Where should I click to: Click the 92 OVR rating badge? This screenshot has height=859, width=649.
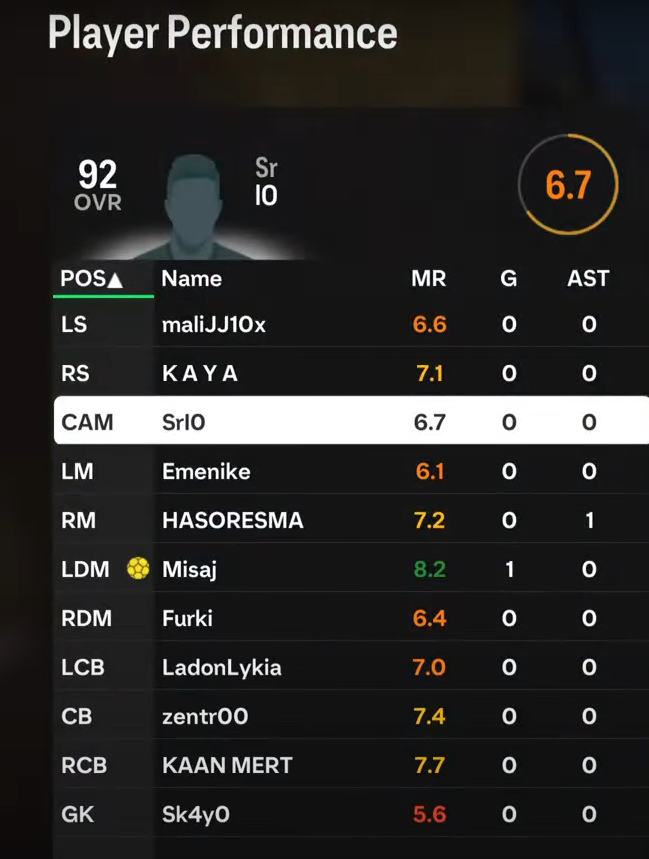(x=98, y=185)
